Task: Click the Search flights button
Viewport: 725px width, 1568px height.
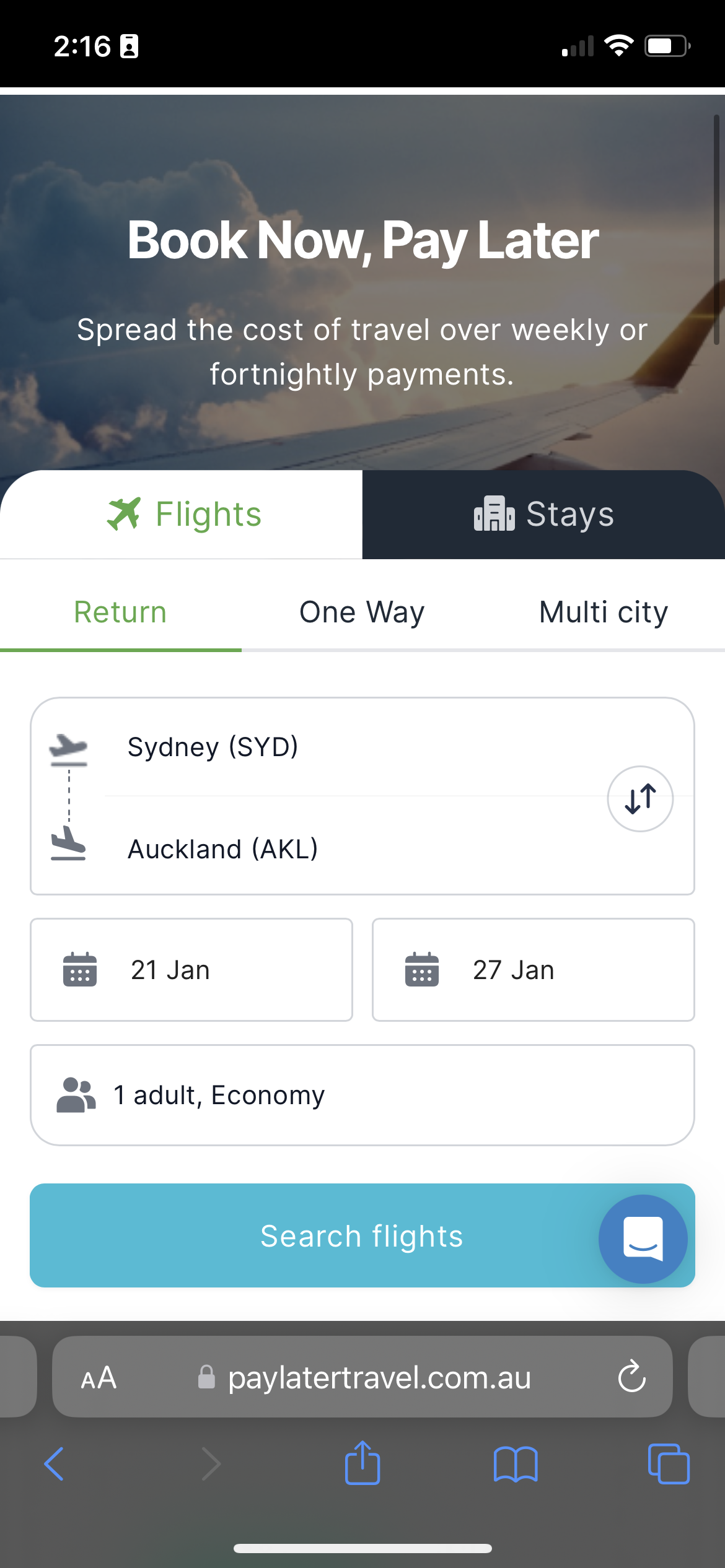Action: [362, 1235]
